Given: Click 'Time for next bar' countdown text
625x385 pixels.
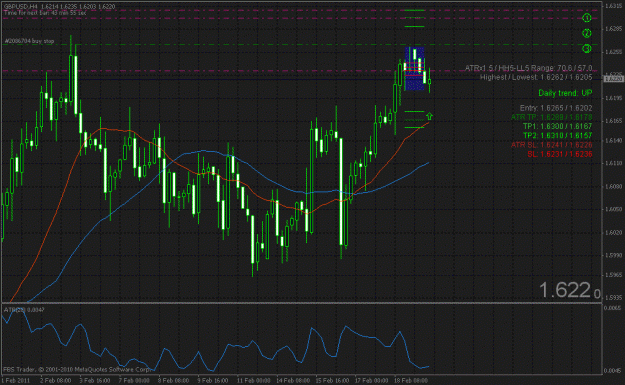Looking at the screenshot, I should (x=45, y=13).
